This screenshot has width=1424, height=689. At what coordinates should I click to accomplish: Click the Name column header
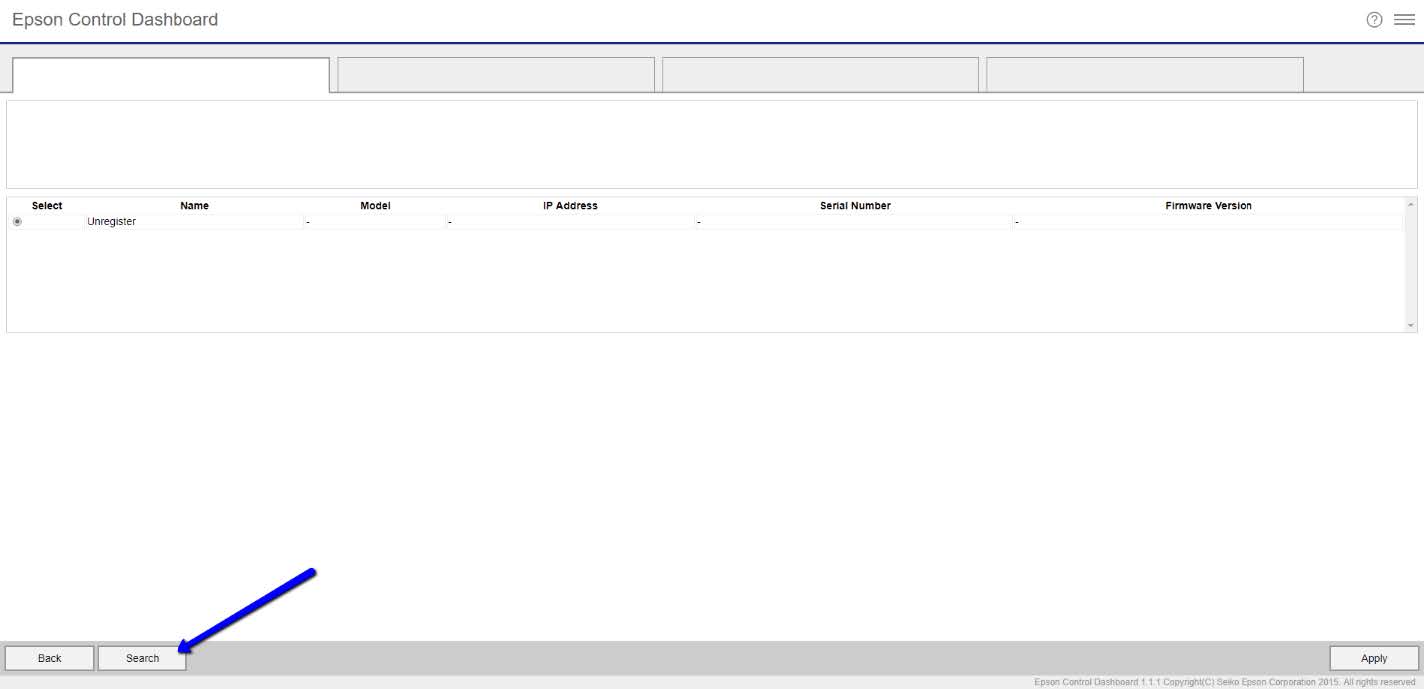(194, 206)
